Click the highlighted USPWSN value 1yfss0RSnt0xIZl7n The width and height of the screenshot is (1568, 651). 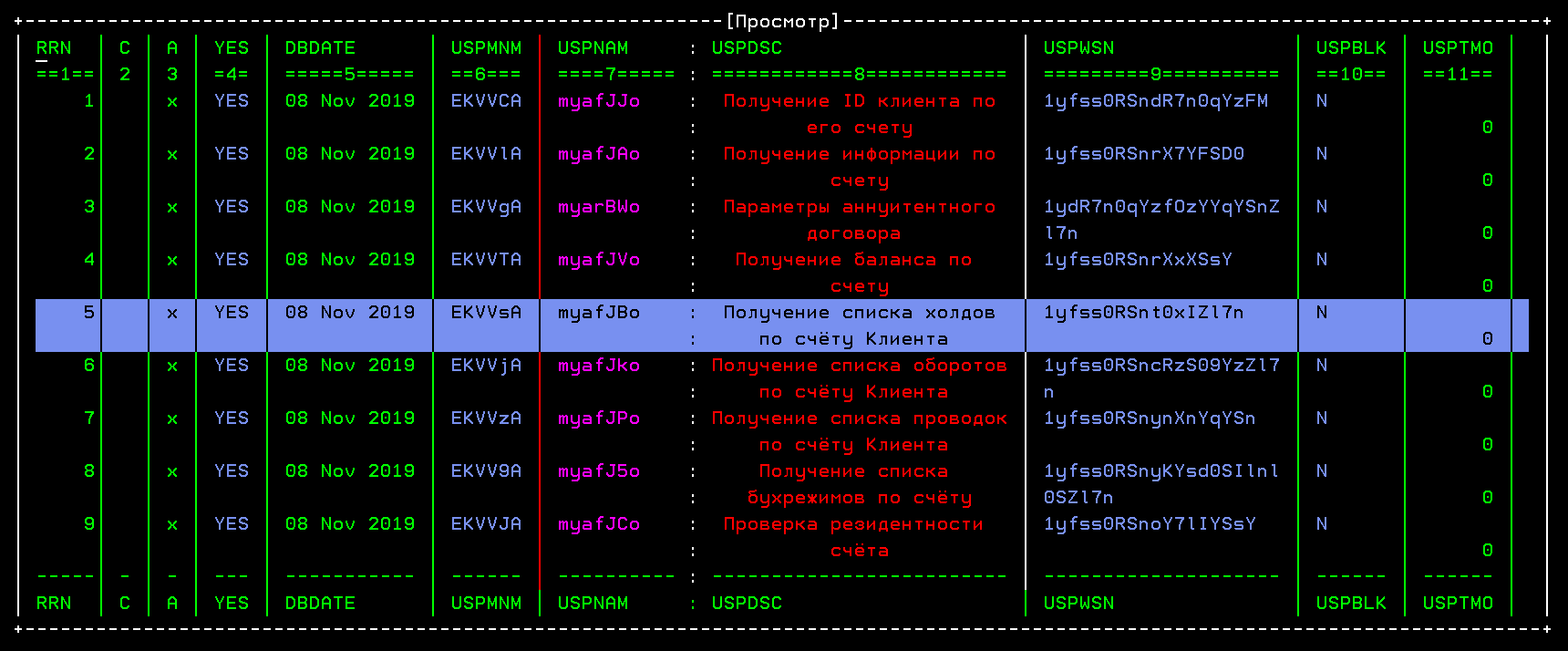click(x=1144, y=313)
